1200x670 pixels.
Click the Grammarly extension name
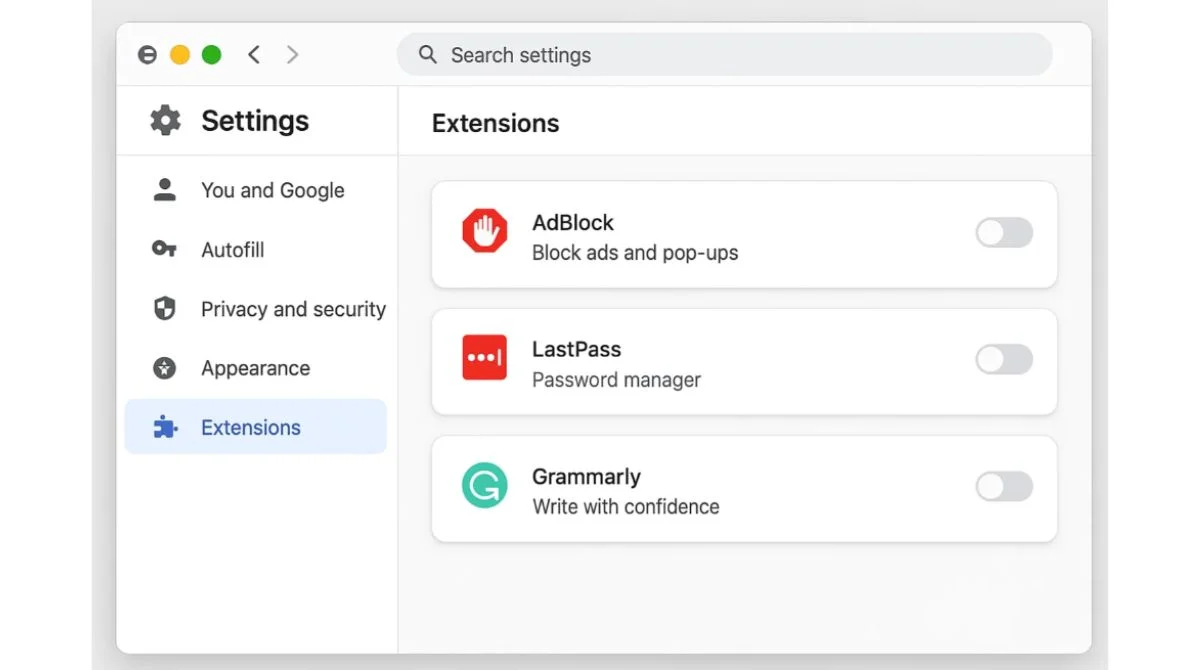pyautogui.click(x=586, y=476)
